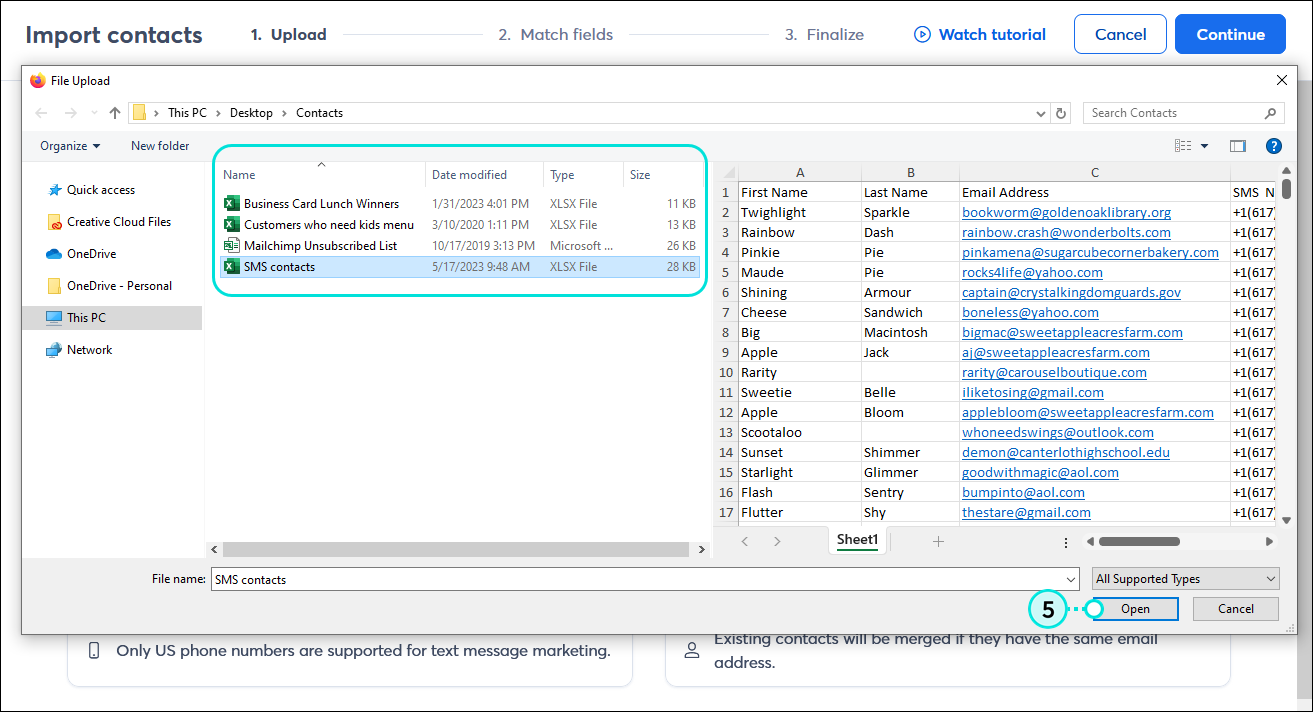Screen dimensions: 1313x712
Task: Click Cancel button in File Upload dialog
Action: click(x=1236, y=609)
